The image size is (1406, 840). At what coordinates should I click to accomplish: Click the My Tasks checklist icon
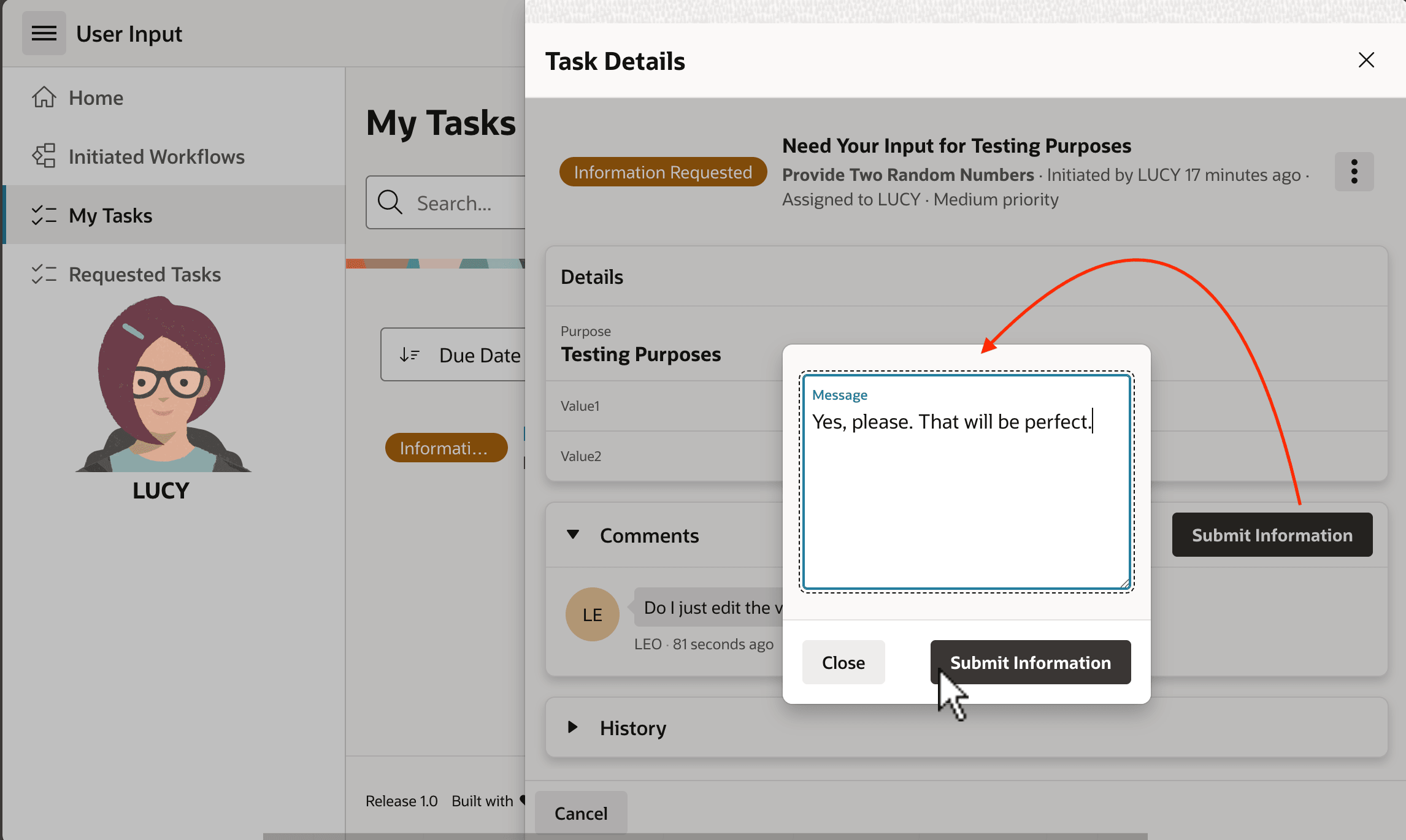pyautogui.click(x=44, y=215)
